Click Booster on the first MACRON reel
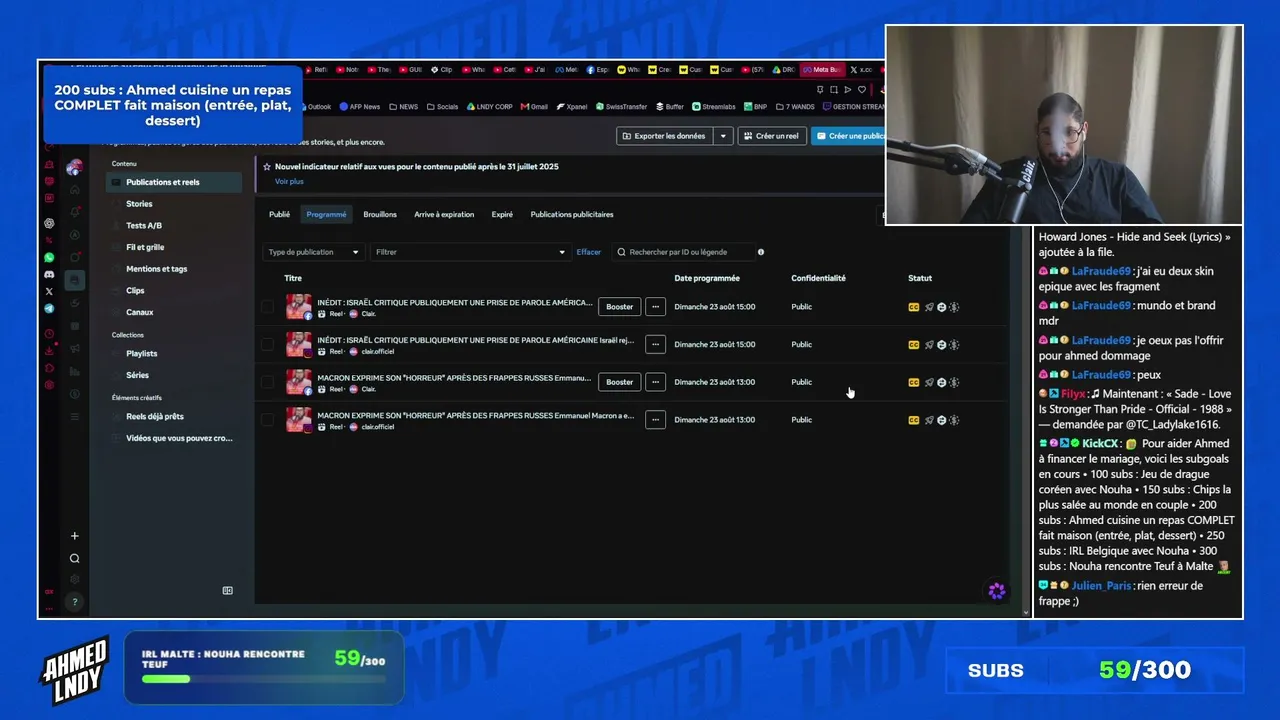This screenshot has width=1280, height=720. [x=620, y=382]
